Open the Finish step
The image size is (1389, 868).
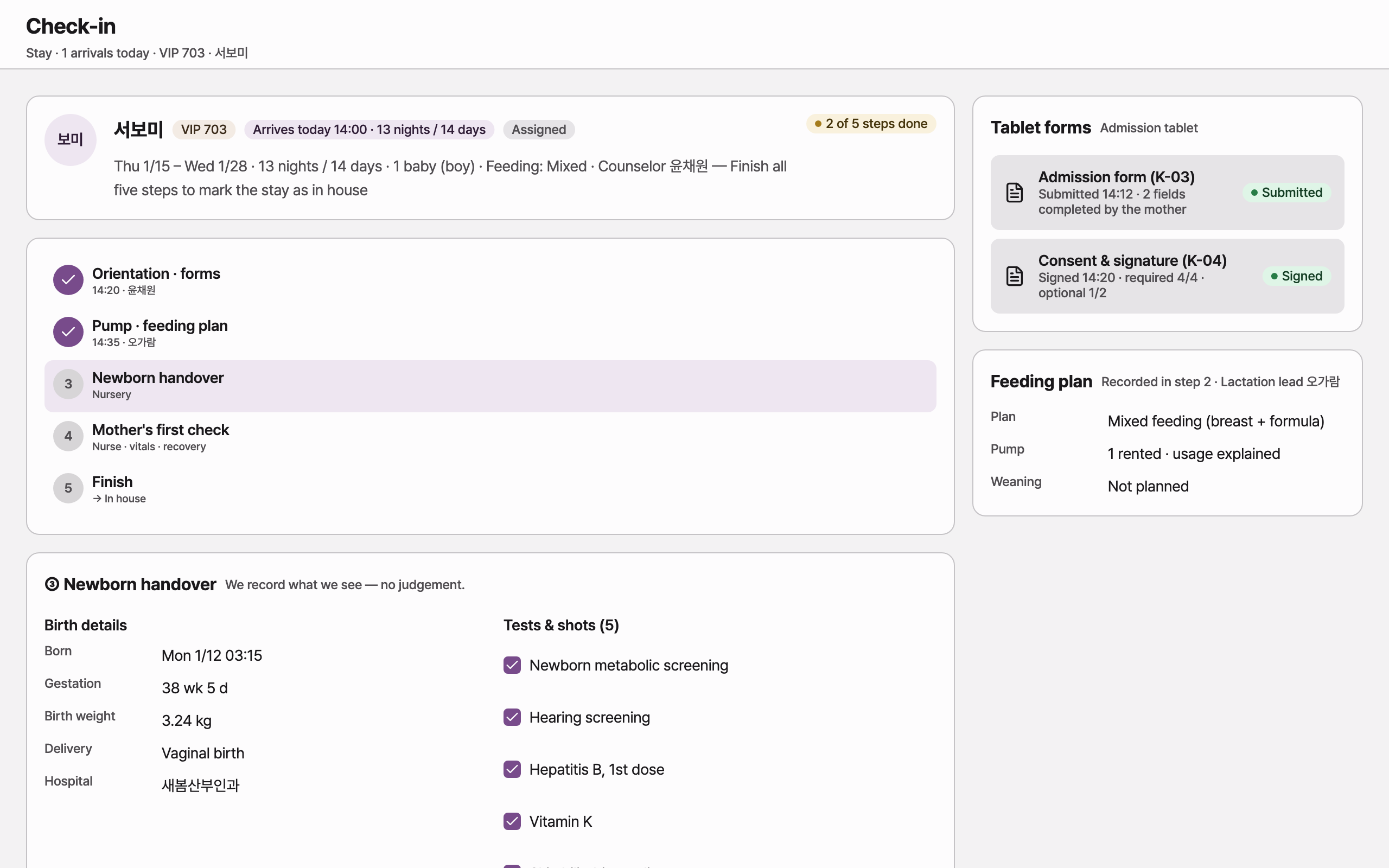pyautogui.click(x=490, y=490)
